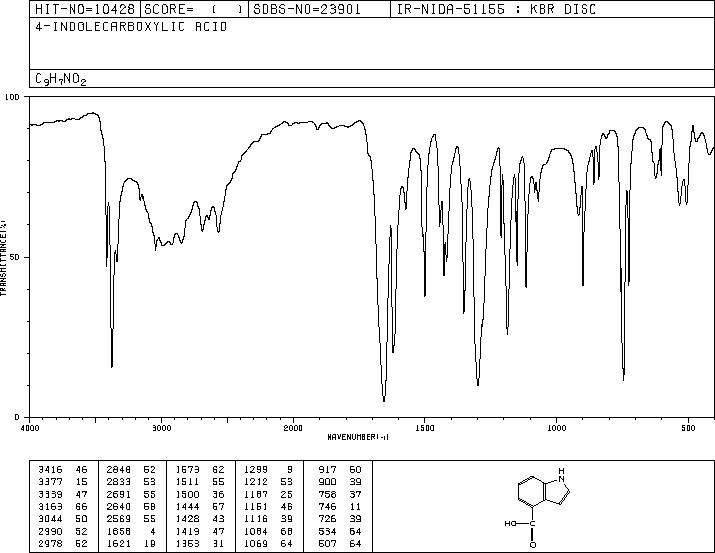715x553 pixels.
Task: Select peak 1673 in the peak table
Action: click(187, 470)
